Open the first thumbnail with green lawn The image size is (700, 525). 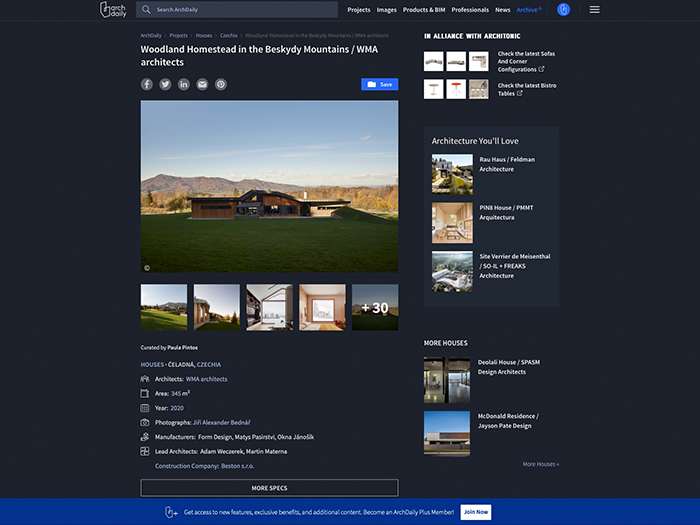coord(164,307)
